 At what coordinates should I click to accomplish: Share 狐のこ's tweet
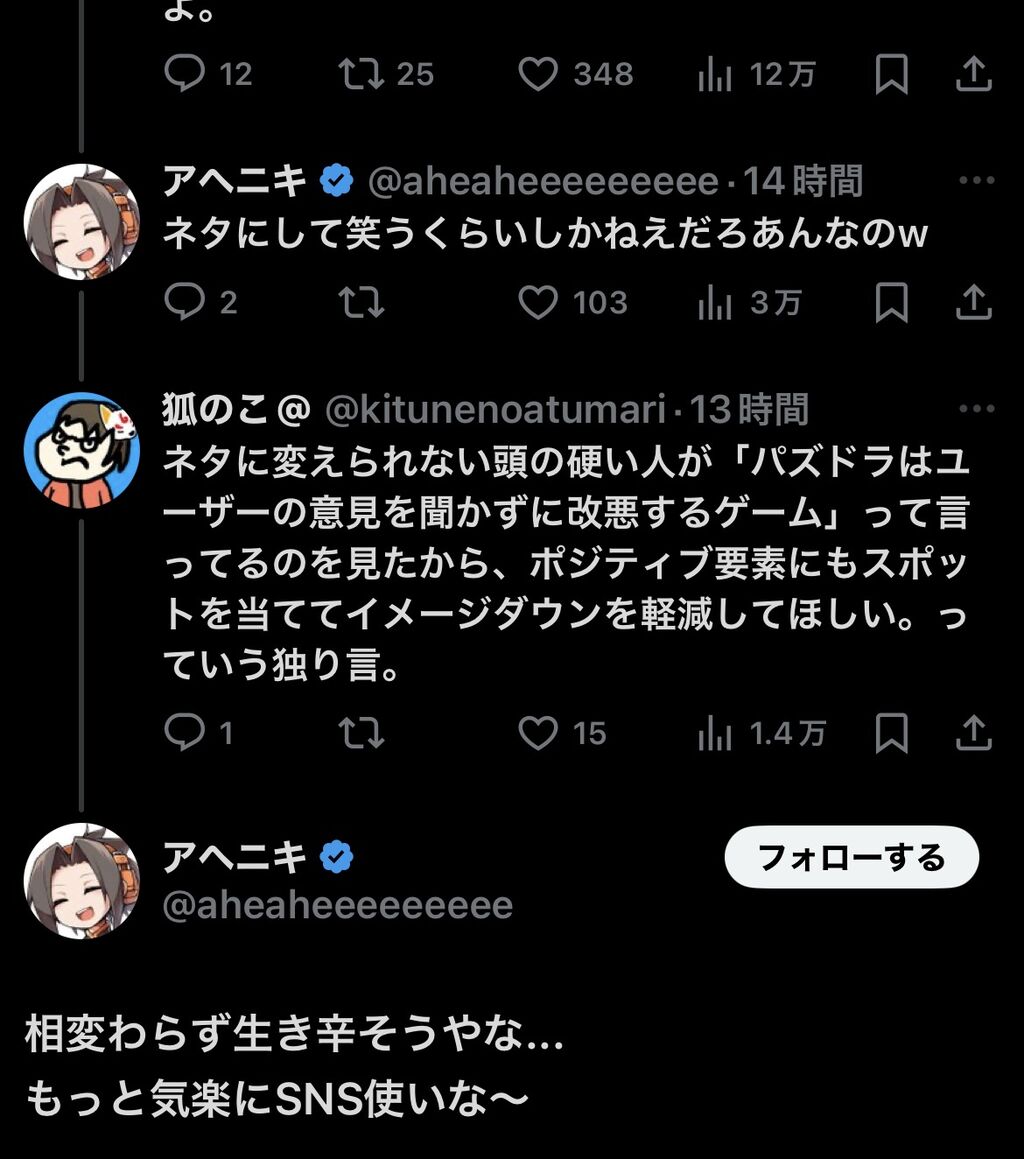click(x=973, y=734)
